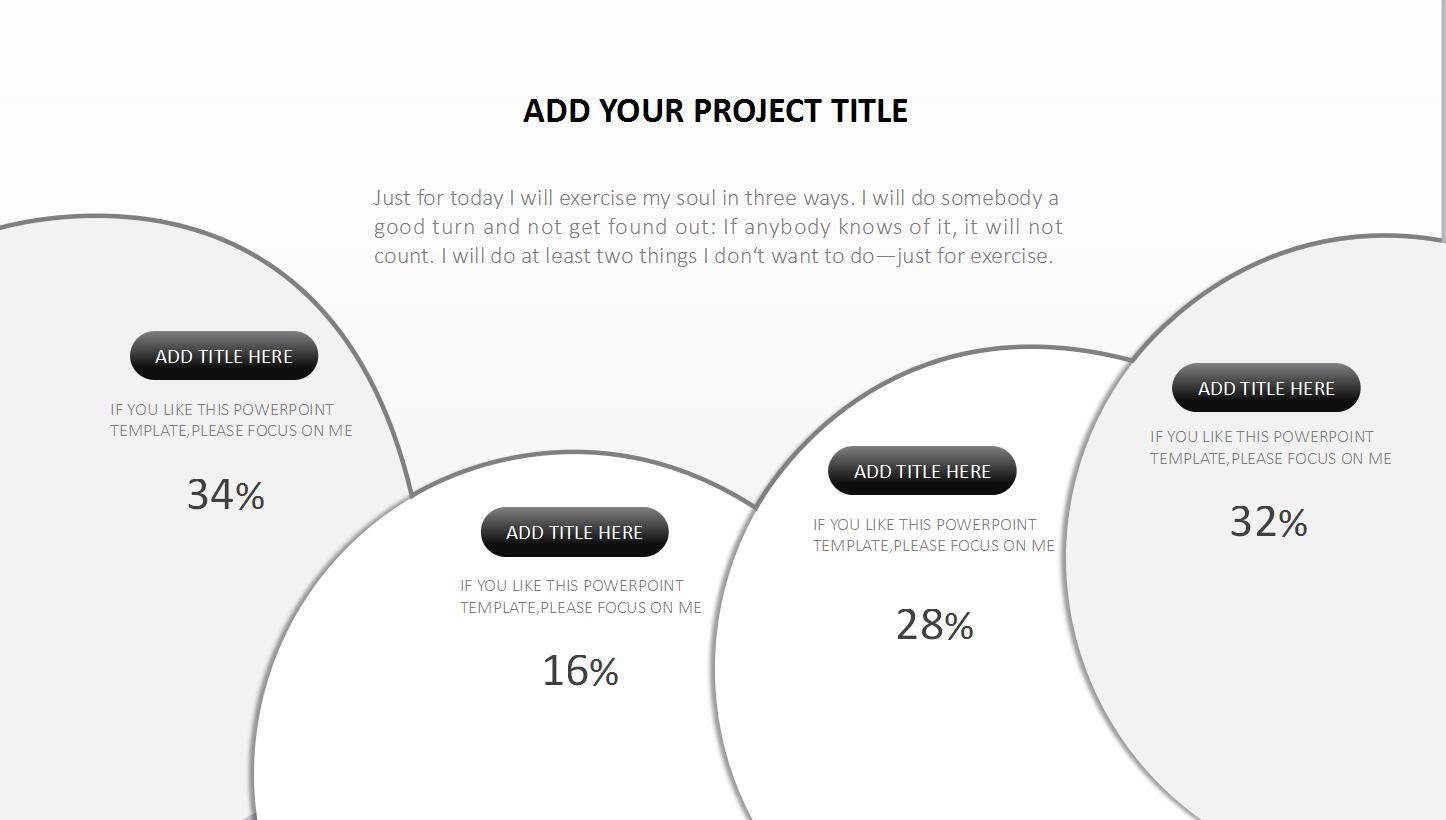Click the line ending 'just for exercise.'
This screenshot has width=1446, height=820.
click(713, 256)
